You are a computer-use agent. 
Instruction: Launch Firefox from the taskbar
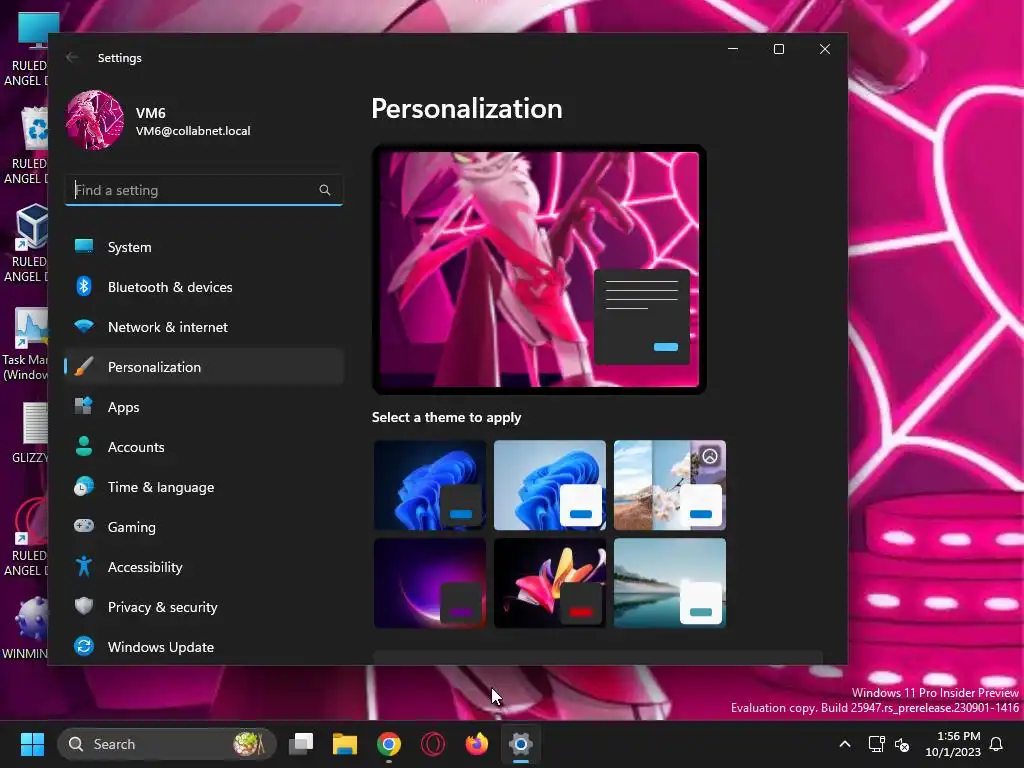pyautogui.click(x=477, y=744)
